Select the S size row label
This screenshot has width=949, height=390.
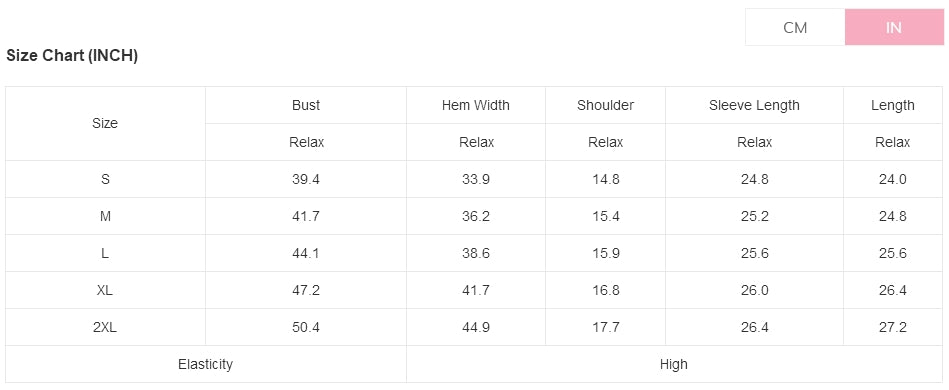point(105,179)
